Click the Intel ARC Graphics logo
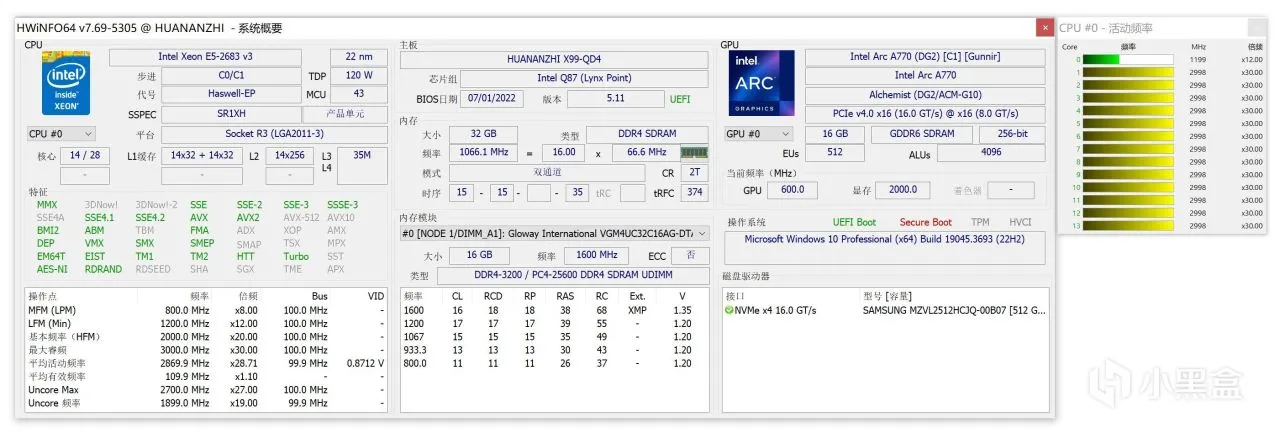This screenshot has width=1280, height=438. pyautogui.click(x=761, y=83)
